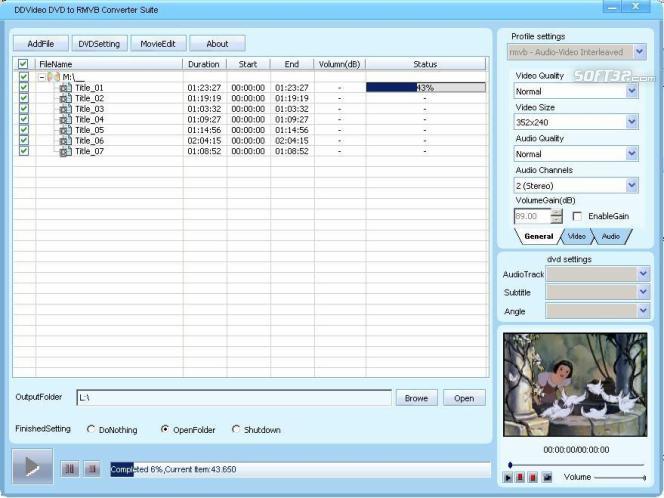Open the Angle dropdown
The height and width of the screenshot is (498, 664).
(x=643, y=311)
